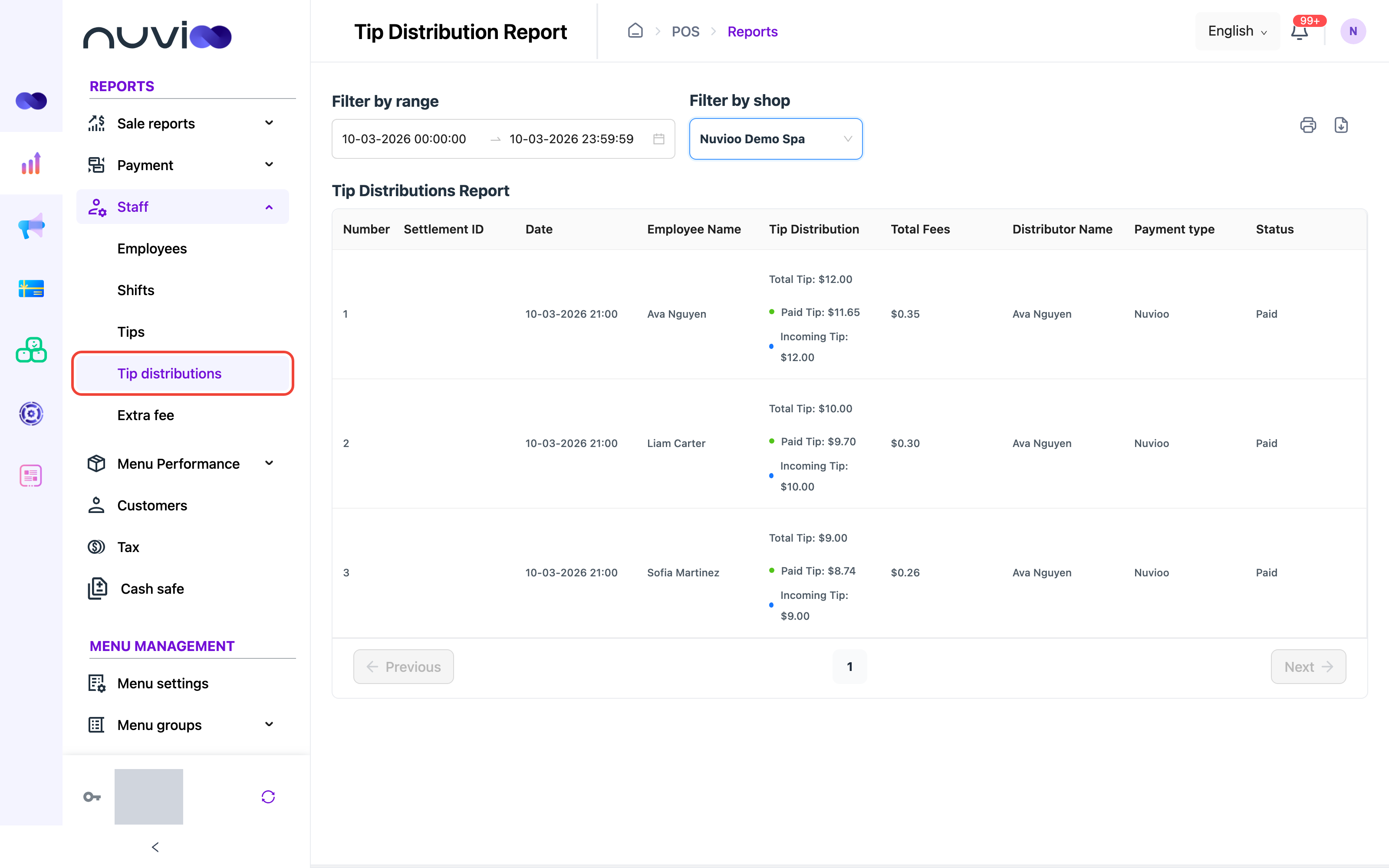This screenshot has height=868, width=1389.
Task: Expand Menu Performance section
Action: coord(182,464)
